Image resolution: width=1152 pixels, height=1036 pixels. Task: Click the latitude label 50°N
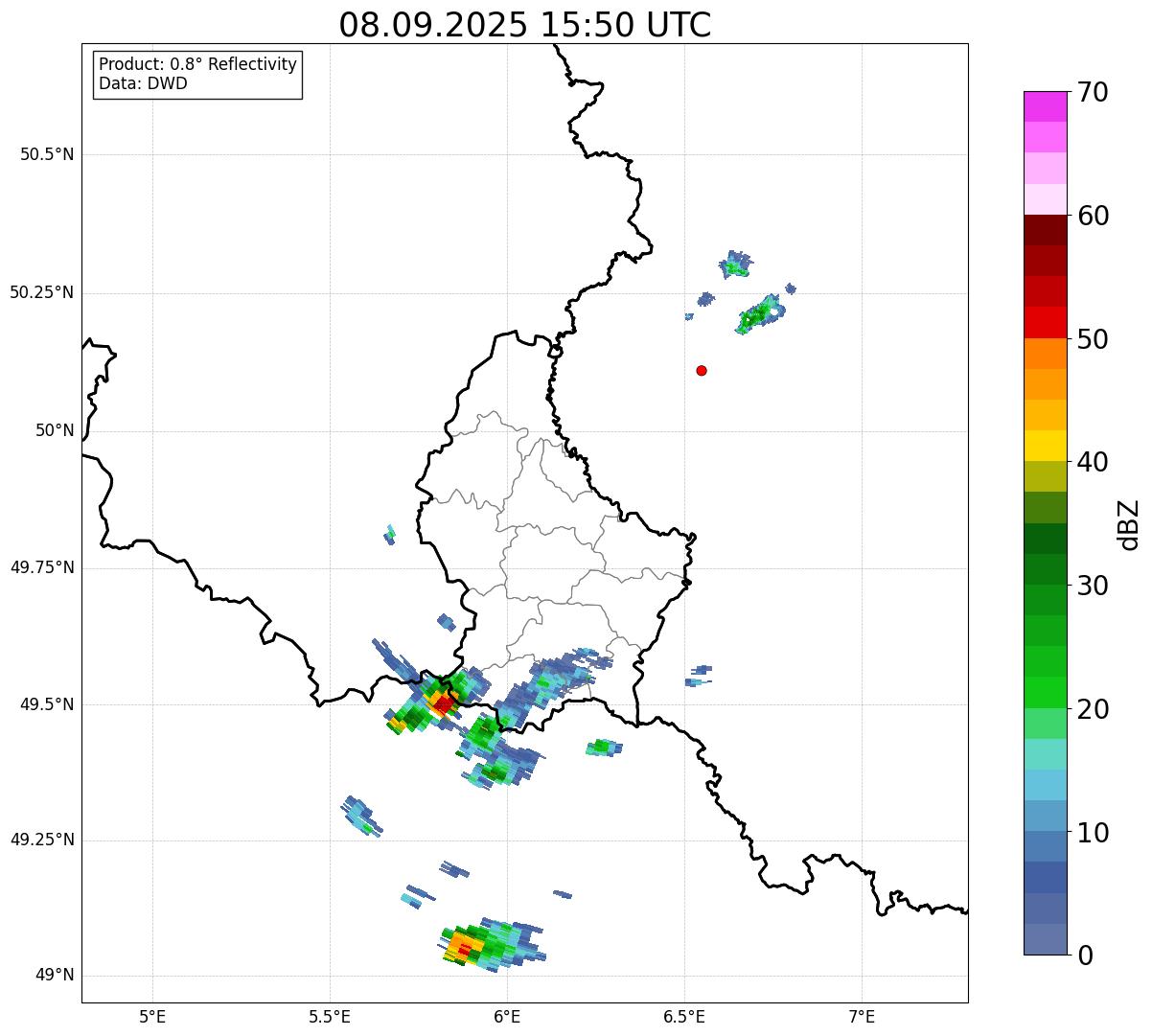pos(55,430)
